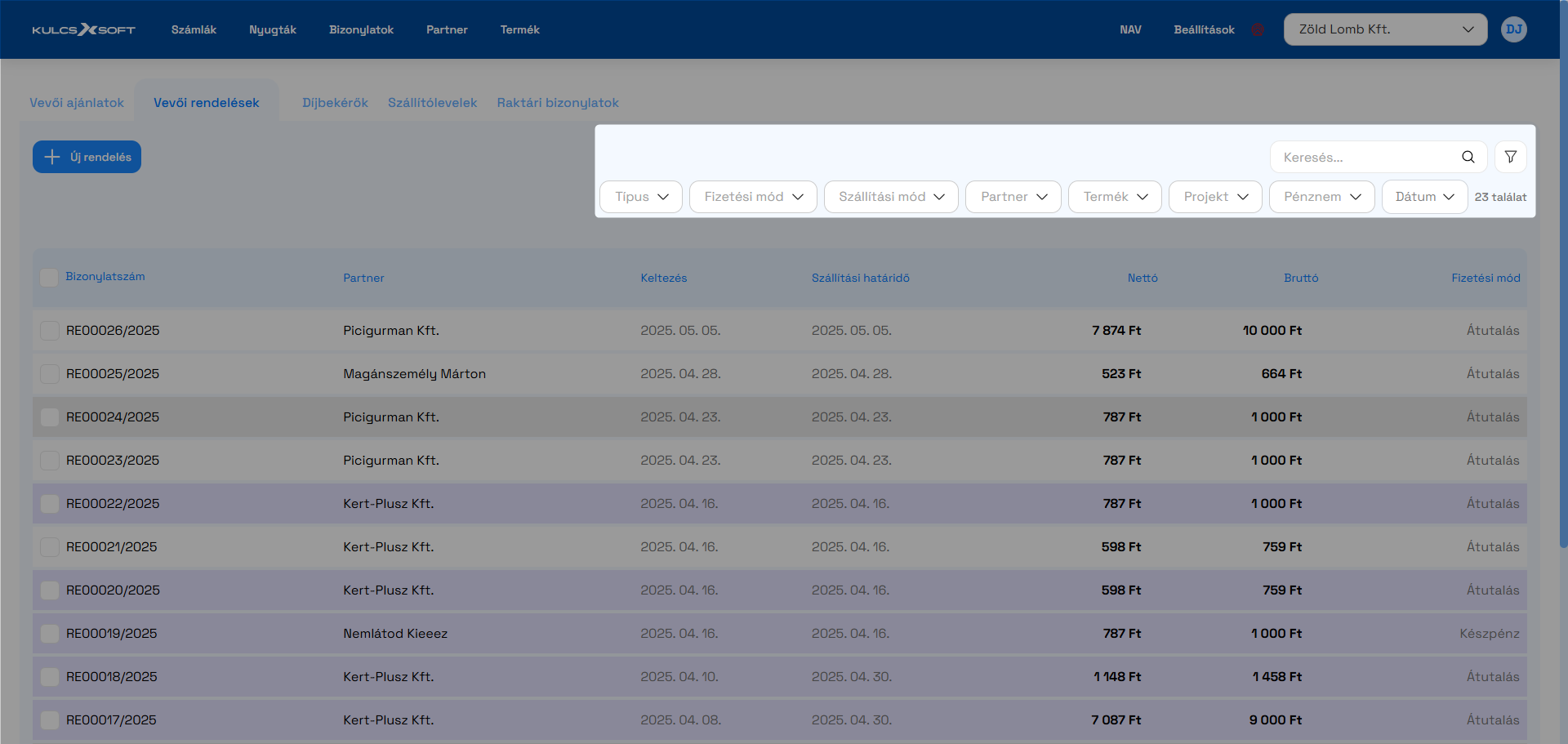Open the Zöld Lomb Kft. company selector
Screen dimensions: 1568x744
coord(1385,29)
